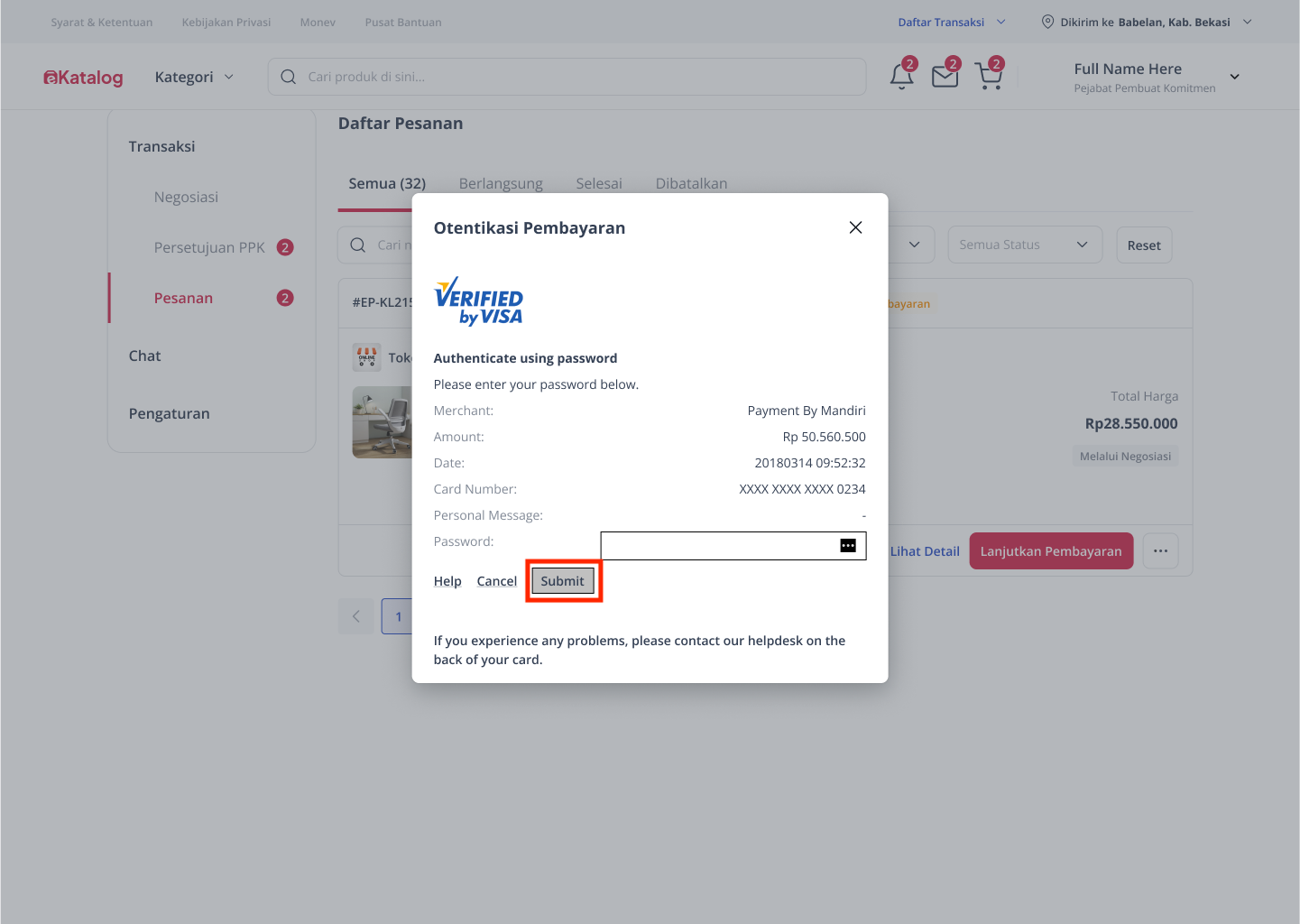Image resolution: width=1300 pixels, height=924 pixels.
Task: Open the messages envelope icon
Action: pyautogui.click(x=945, y=77)
